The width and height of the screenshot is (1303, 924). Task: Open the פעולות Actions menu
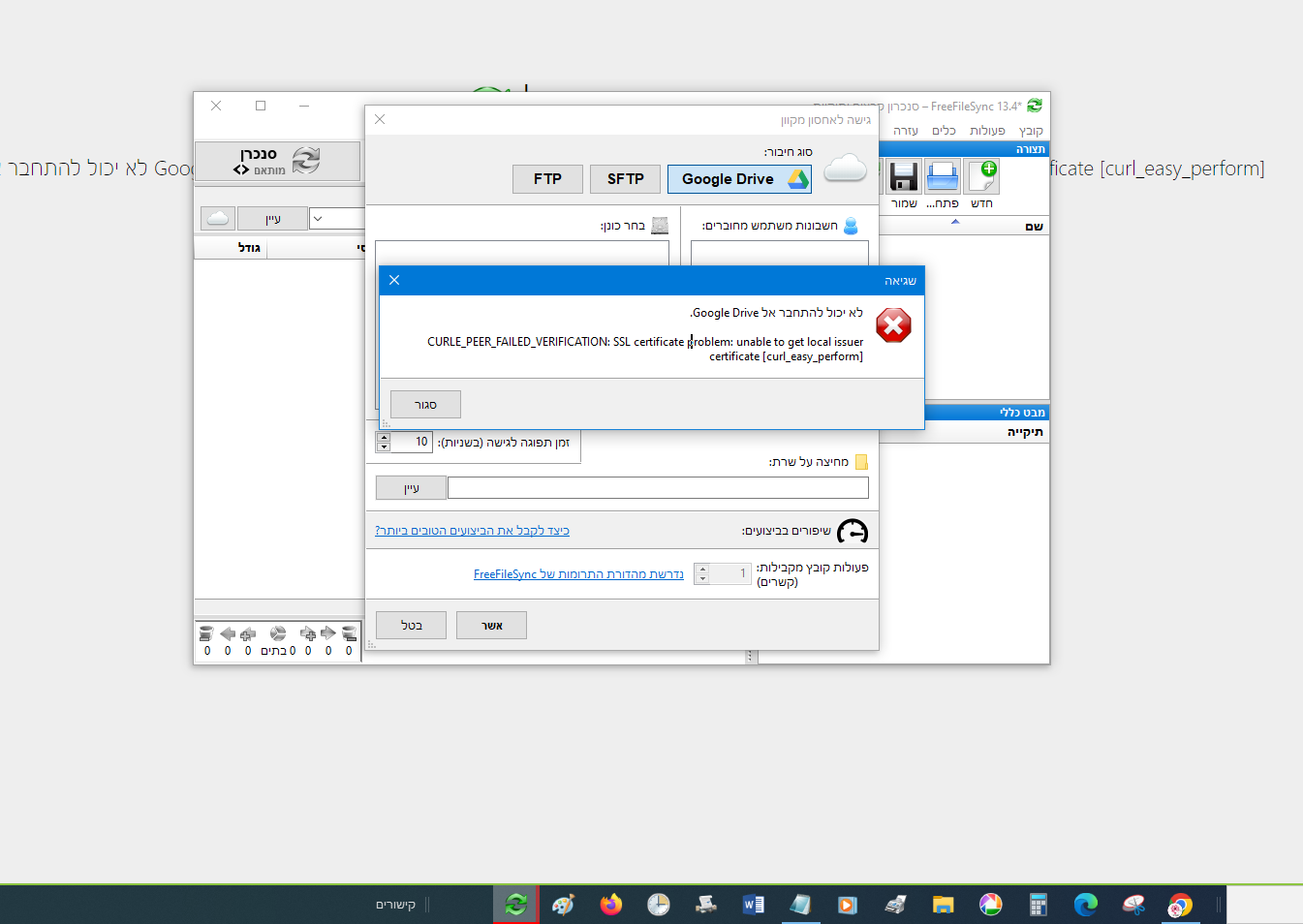[987, 131]
